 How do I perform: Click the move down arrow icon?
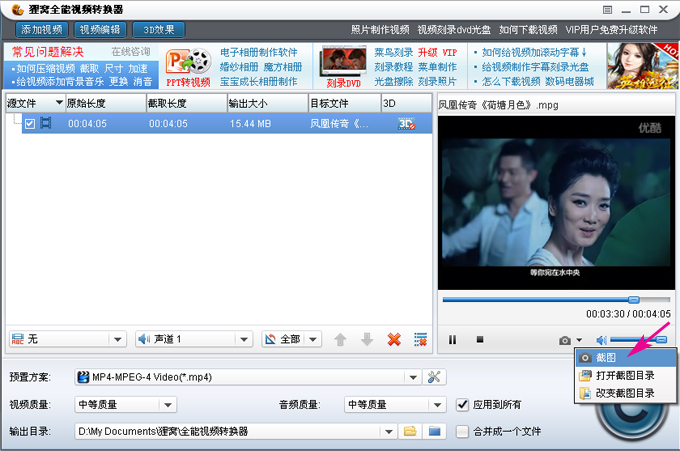coord(367,340)
